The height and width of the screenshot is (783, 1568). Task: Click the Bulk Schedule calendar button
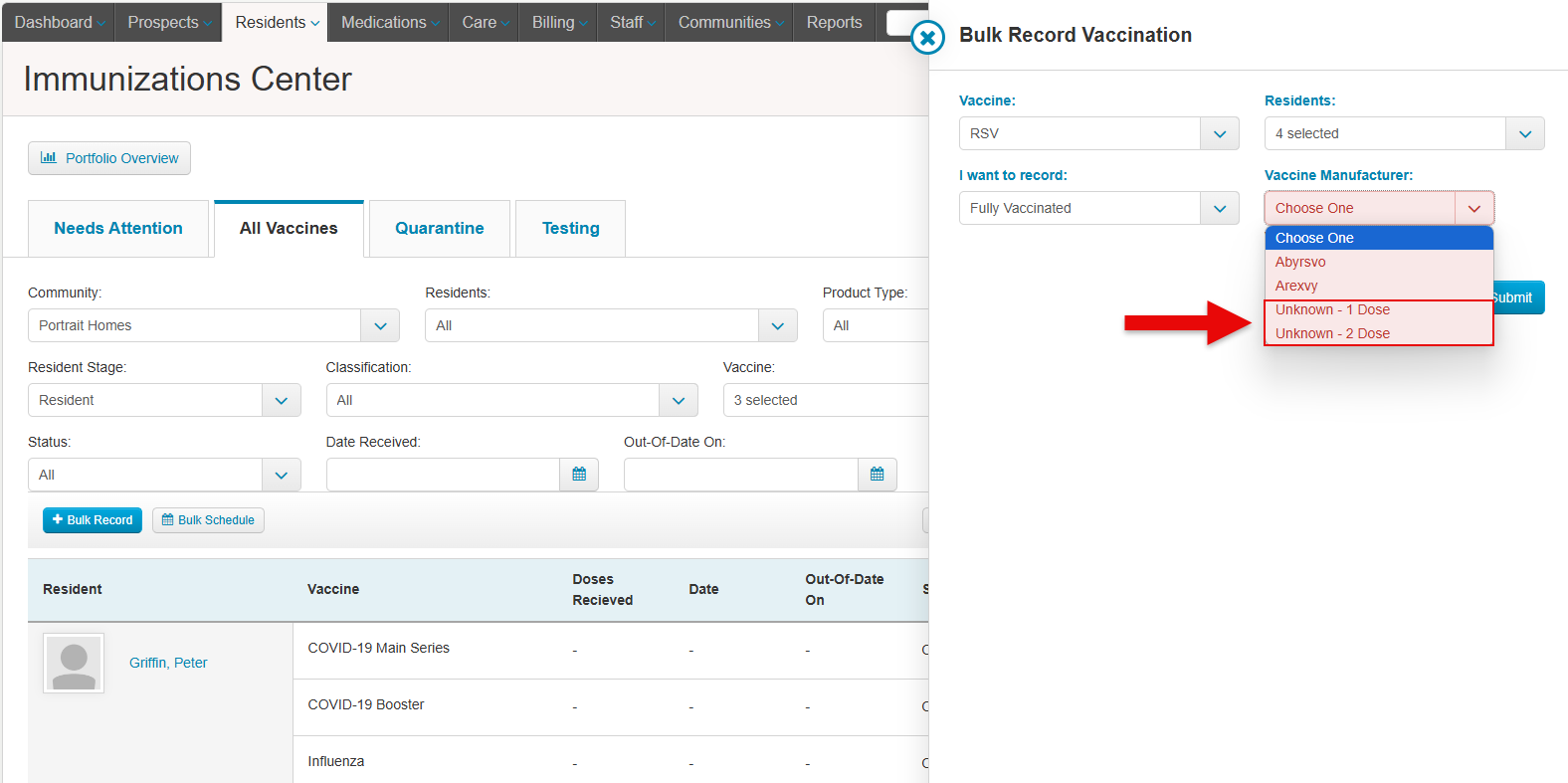(x=208, y=520)
